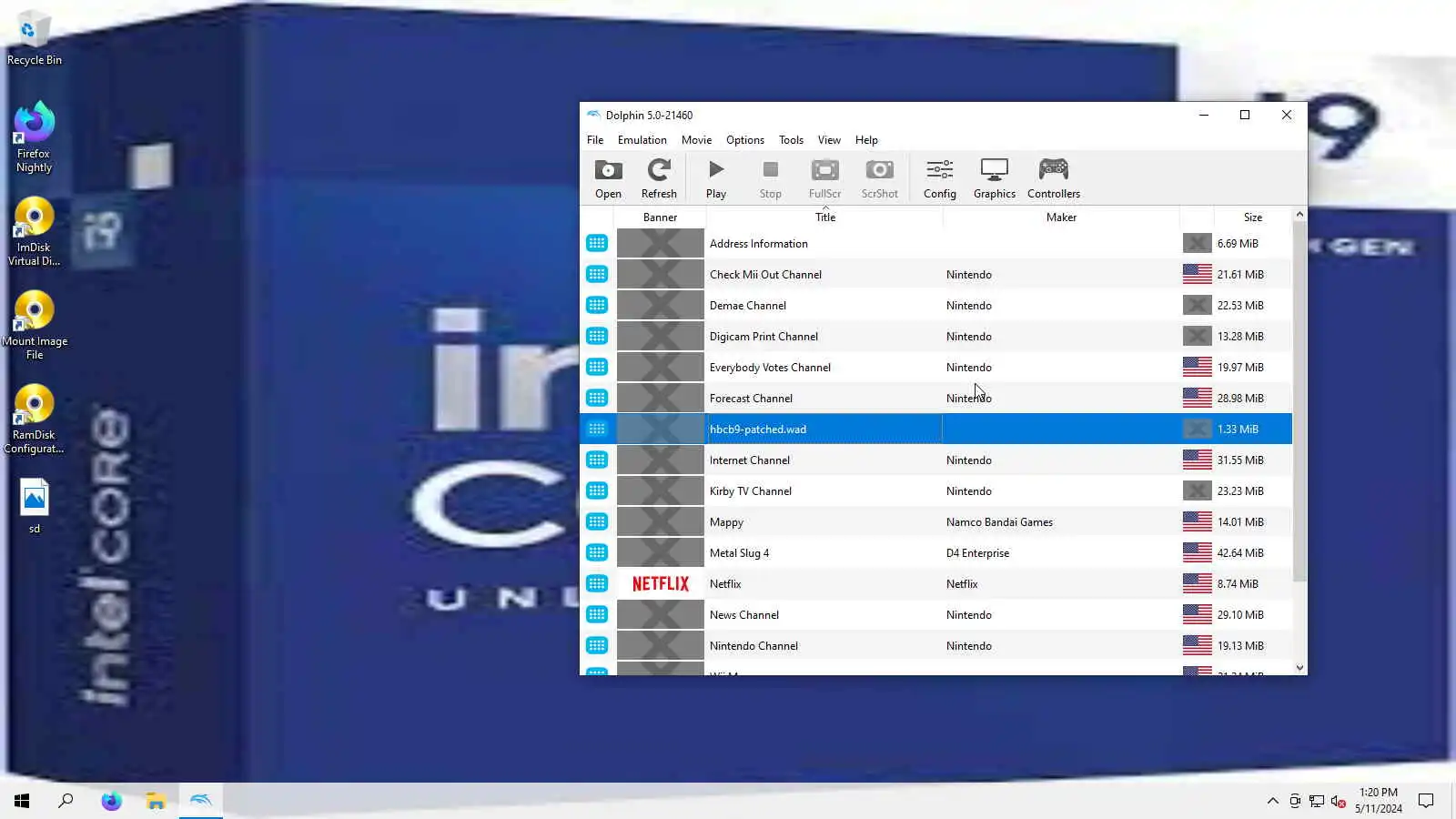
Task: Select the Firefox Nightly desktop shortcut
Action: (x=34, y=138)
